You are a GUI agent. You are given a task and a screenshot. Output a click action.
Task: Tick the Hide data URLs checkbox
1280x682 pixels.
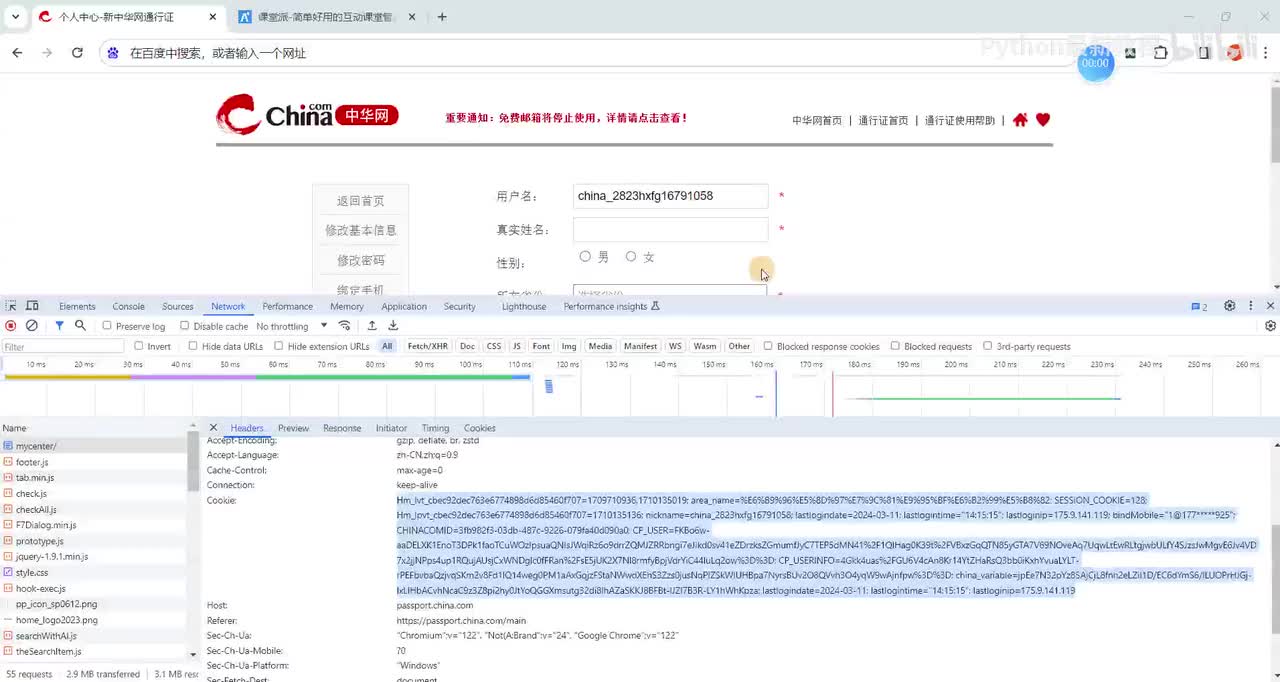193,346
